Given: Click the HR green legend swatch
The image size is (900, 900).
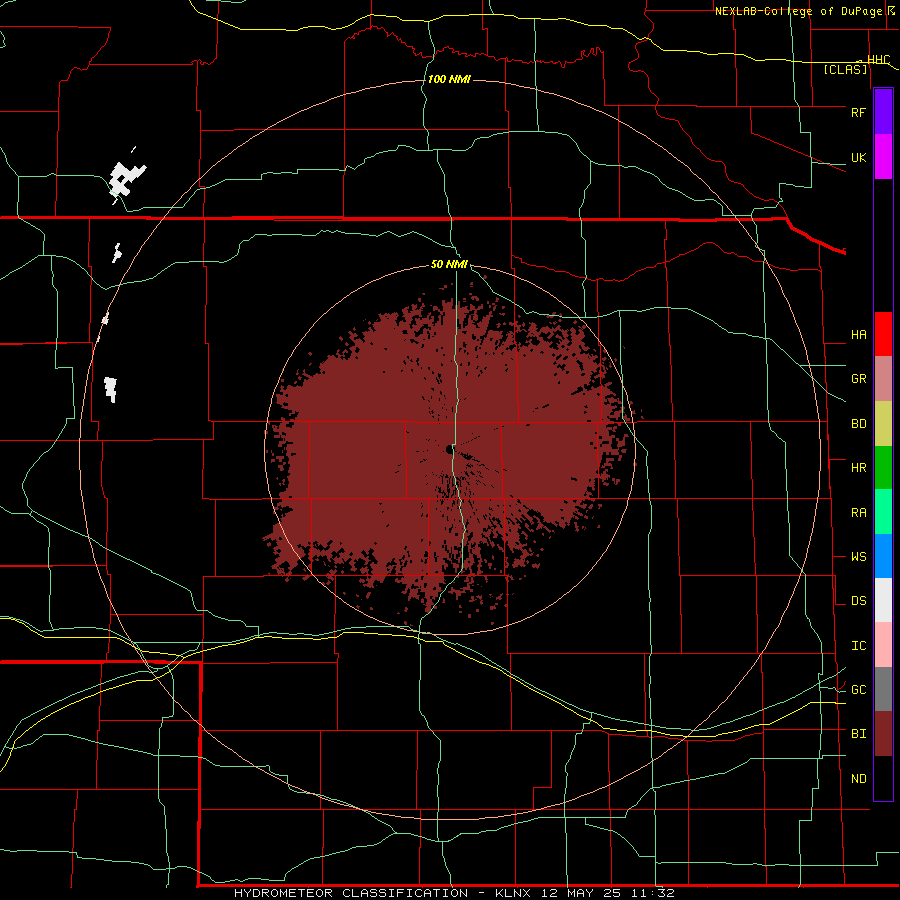Looking at the screenshot, I should point(883,468).
